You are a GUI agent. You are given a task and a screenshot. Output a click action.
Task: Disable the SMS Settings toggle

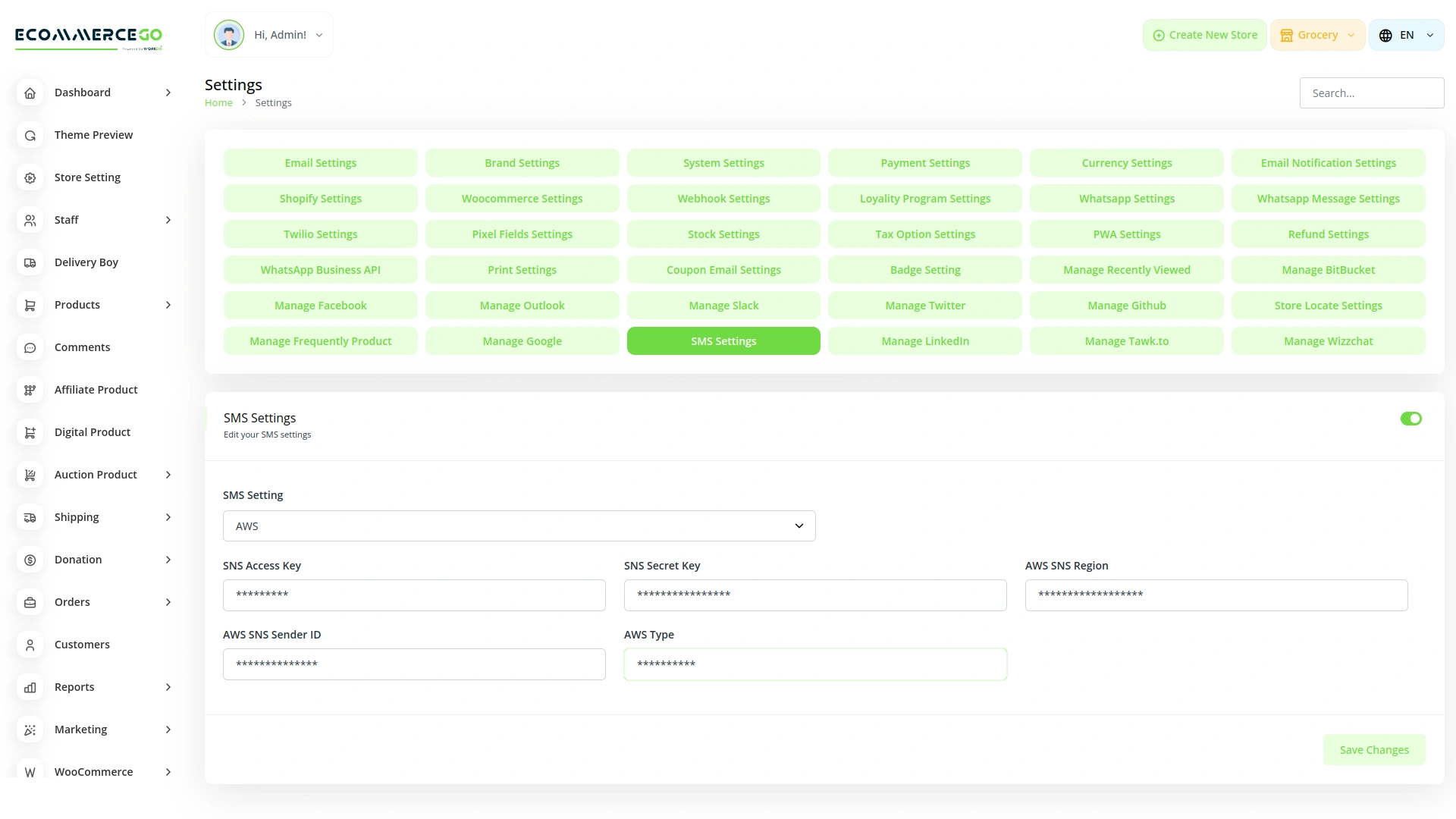click(1410, 419)
